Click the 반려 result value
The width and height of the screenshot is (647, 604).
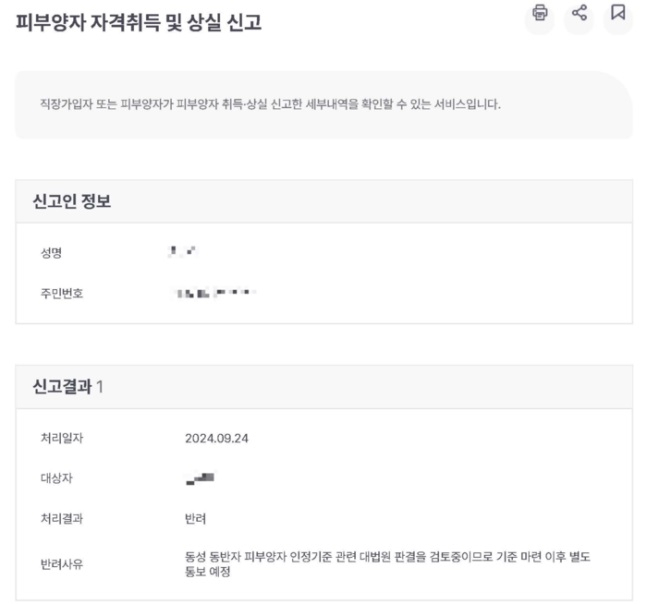(195, 519)
